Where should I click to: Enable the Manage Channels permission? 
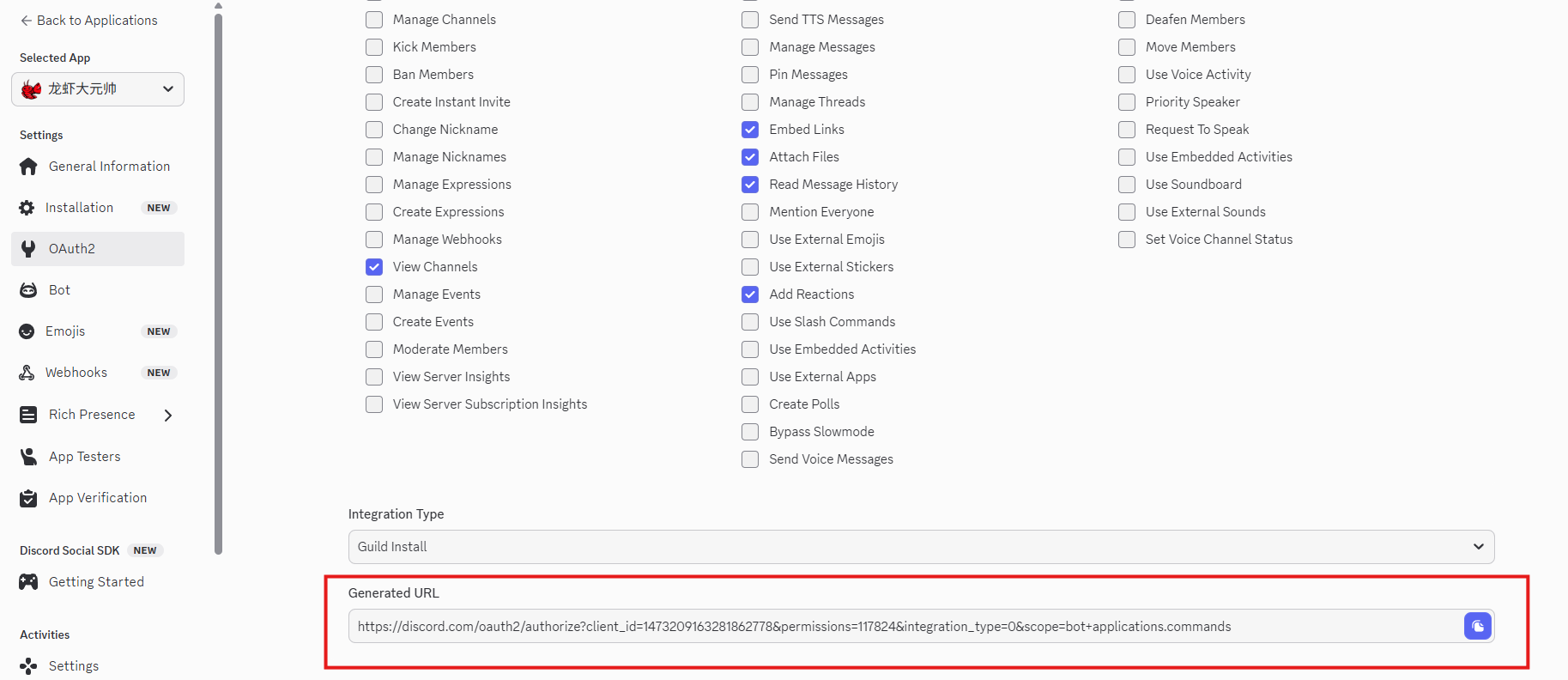pos(374,20)
